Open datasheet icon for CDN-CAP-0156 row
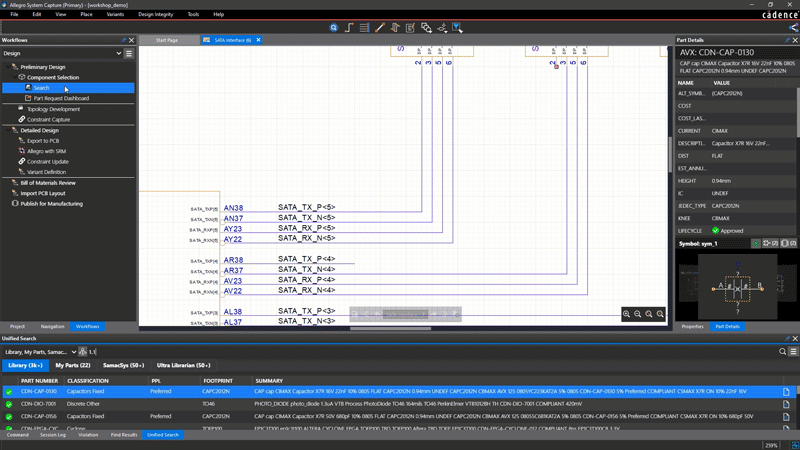800x450 pixels. [x=786, y=416]
